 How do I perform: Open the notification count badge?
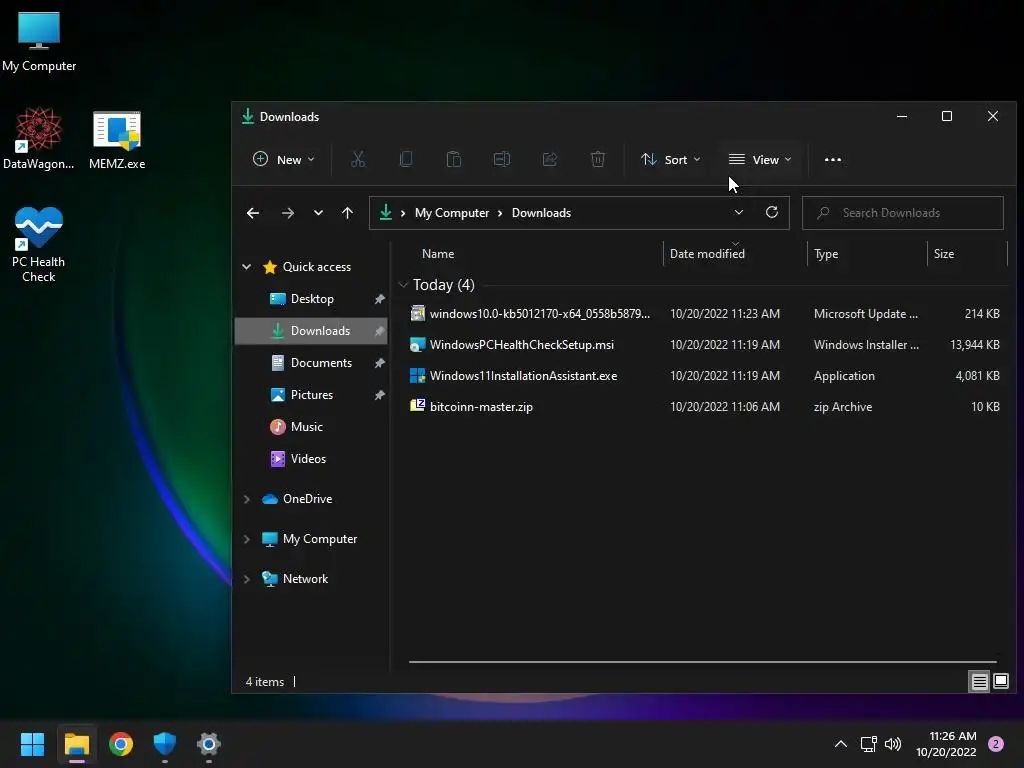(x=996, y=744)
